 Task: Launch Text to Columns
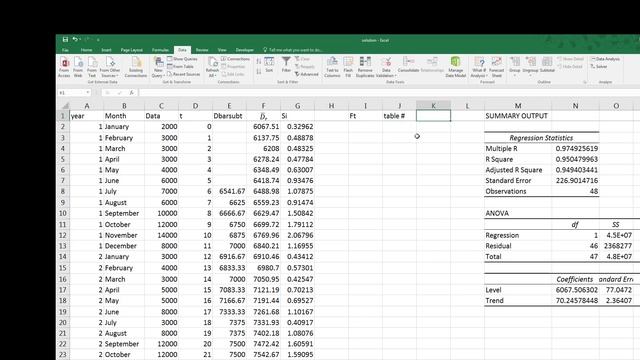(x=332, y=67)
